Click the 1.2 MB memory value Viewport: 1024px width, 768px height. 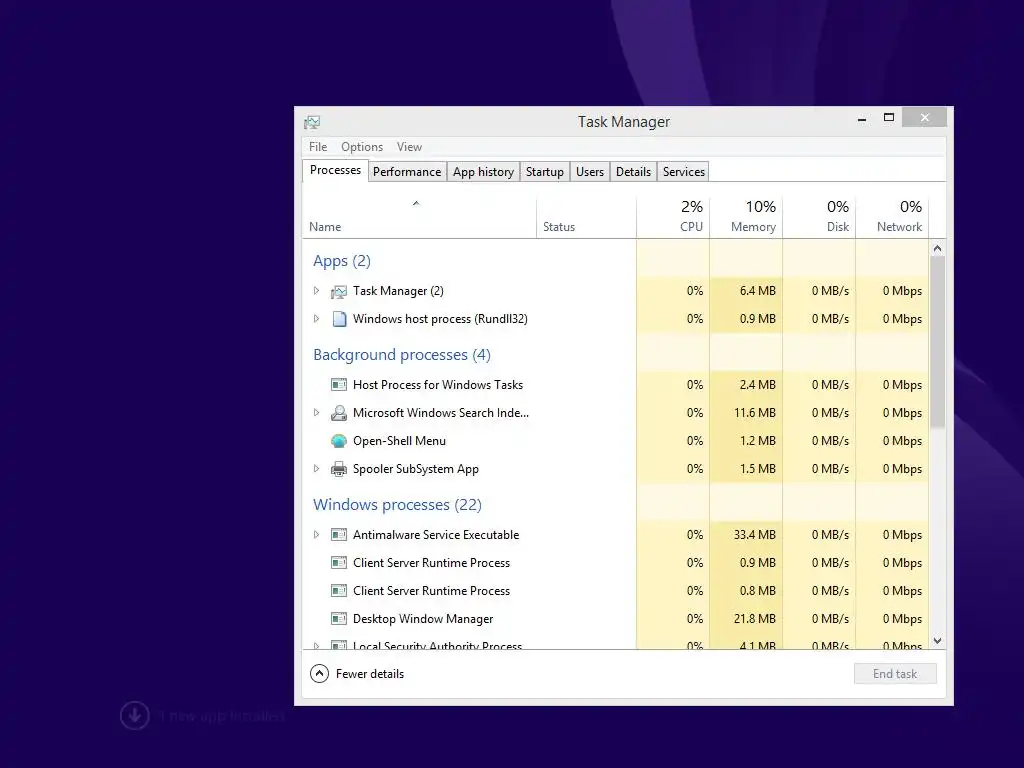click(758, 441)
